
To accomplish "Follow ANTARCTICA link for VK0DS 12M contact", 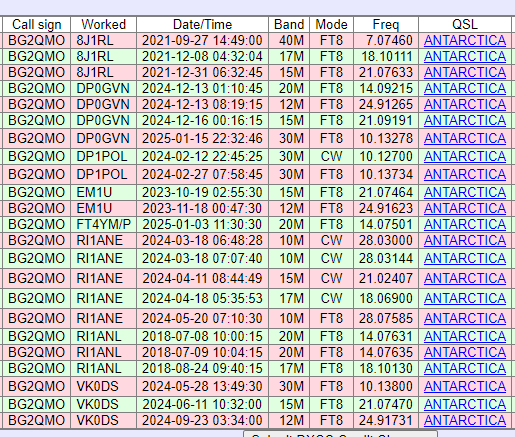I will tap(465, 421).
